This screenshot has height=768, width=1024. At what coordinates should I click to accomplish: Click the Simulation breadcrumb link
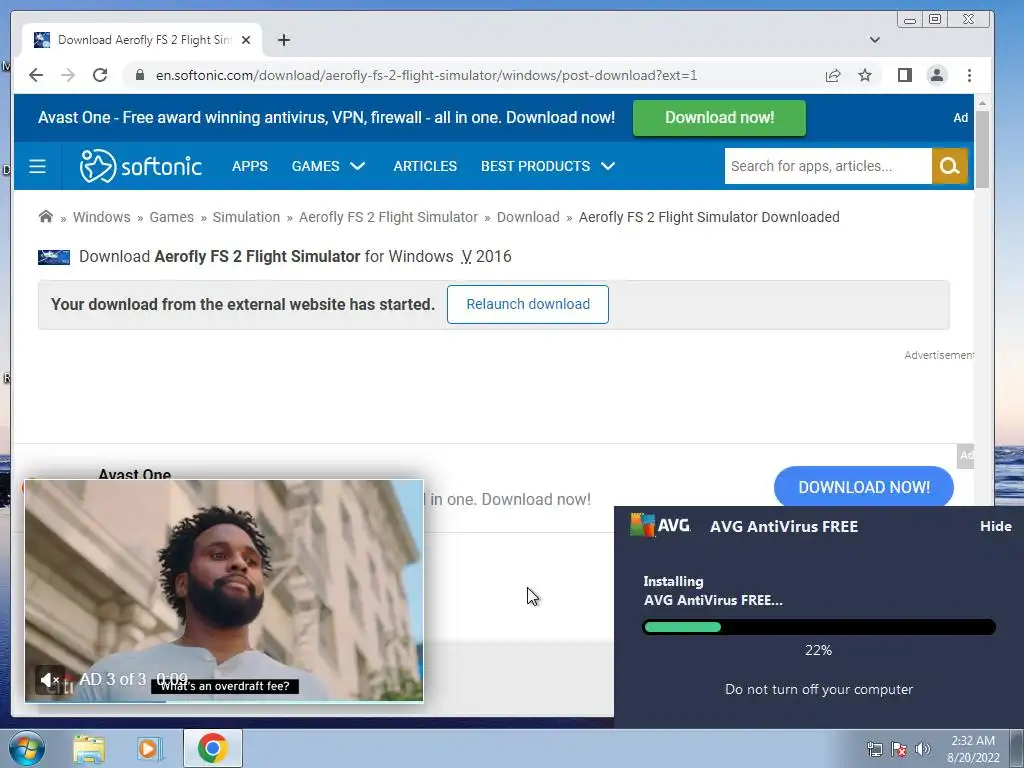coord(246,217)
